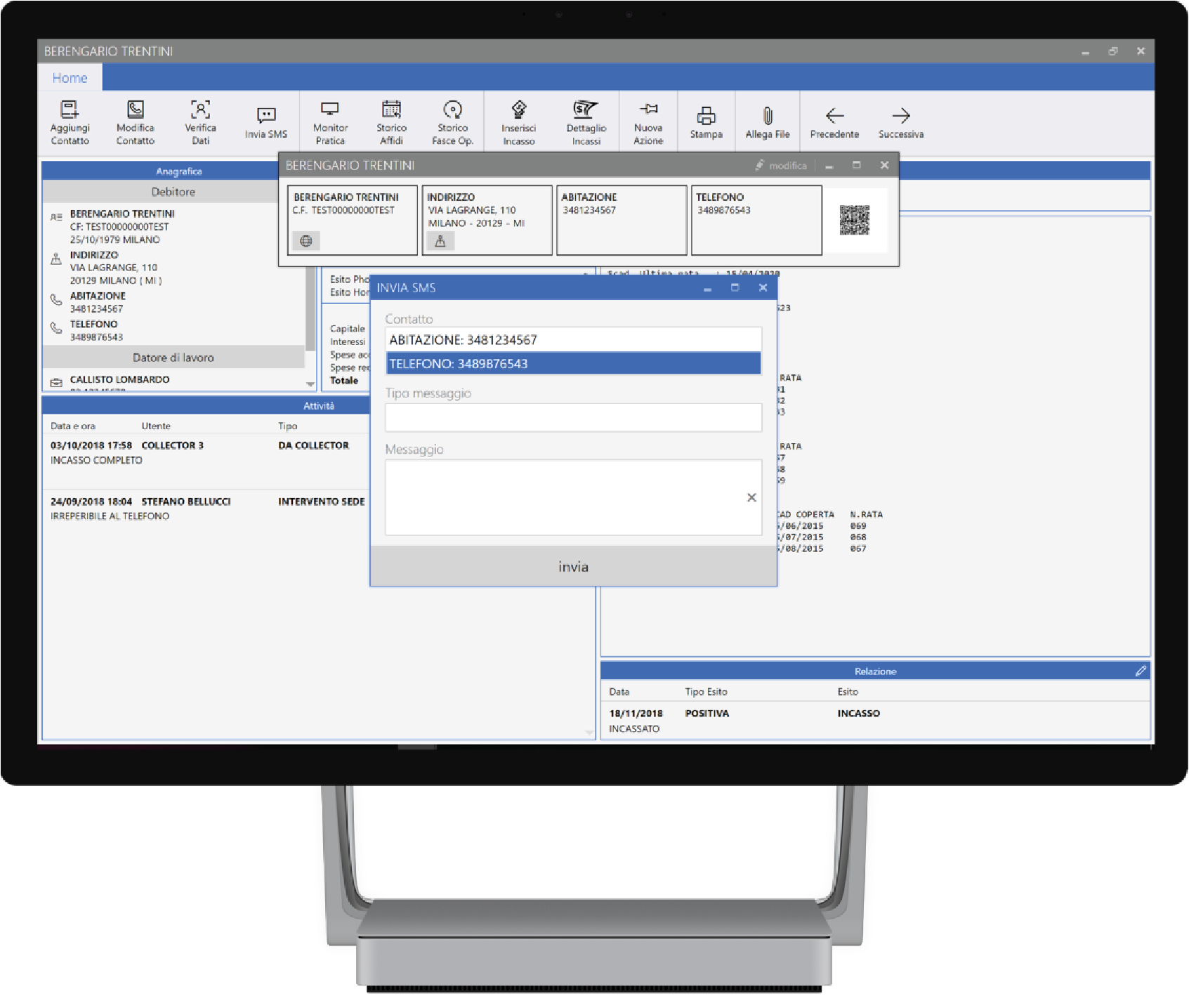Open Monitor Pratica
Image resolution: width=1189 pixels, height=1008 pixels.
[330, 122]
